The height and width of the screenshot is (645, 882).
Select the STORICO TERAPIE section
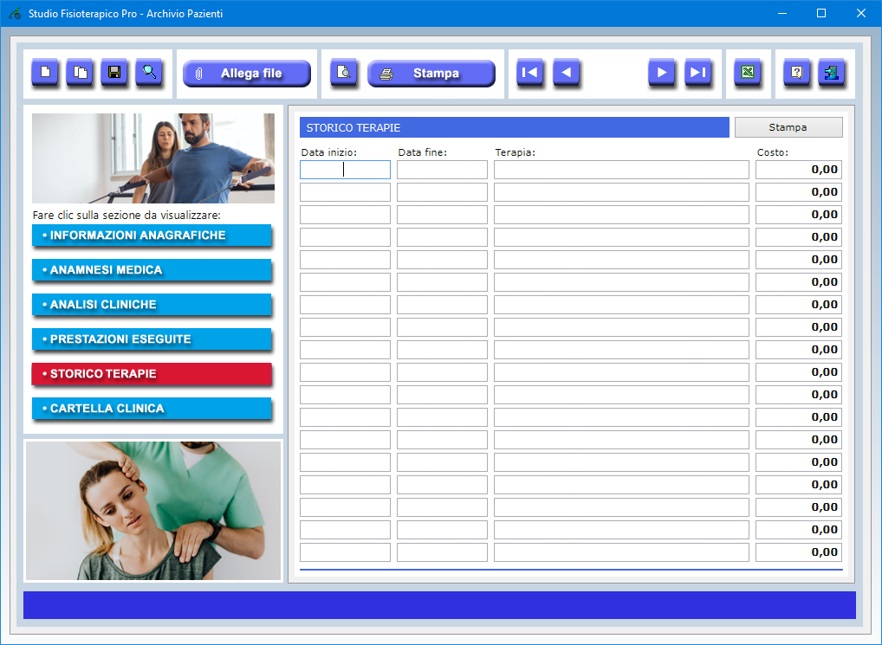[152, 374]
